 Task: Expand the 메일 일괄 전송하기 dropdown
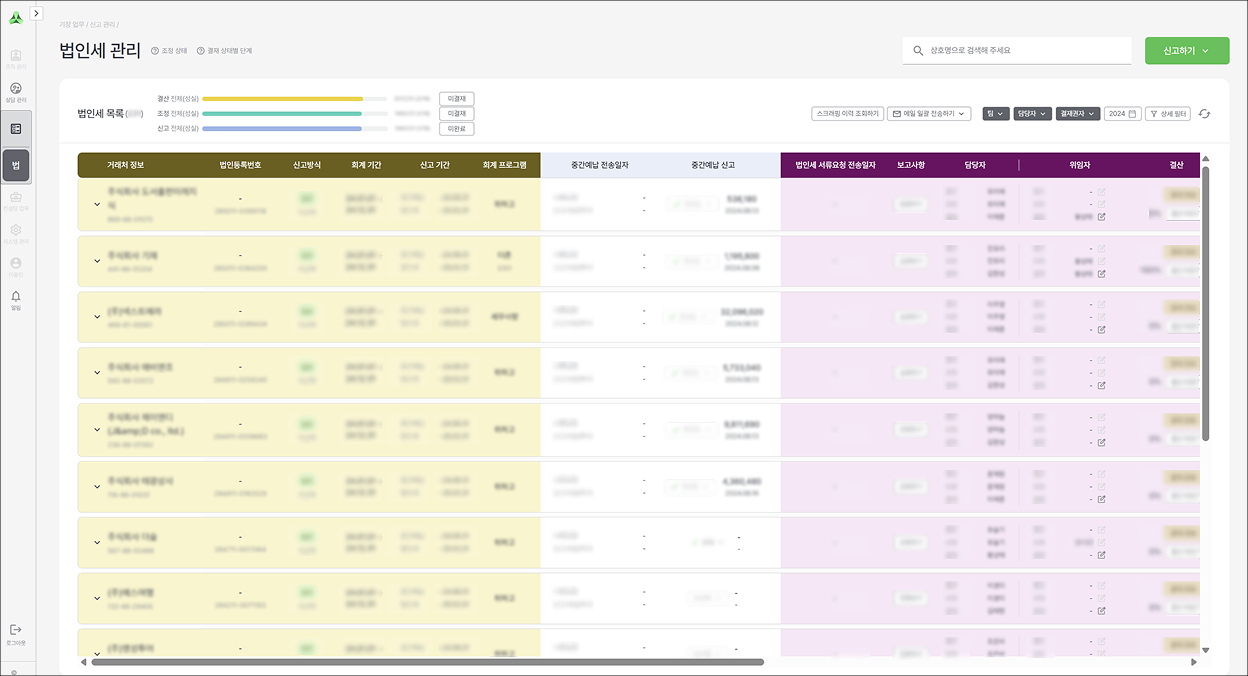point(929,114)
